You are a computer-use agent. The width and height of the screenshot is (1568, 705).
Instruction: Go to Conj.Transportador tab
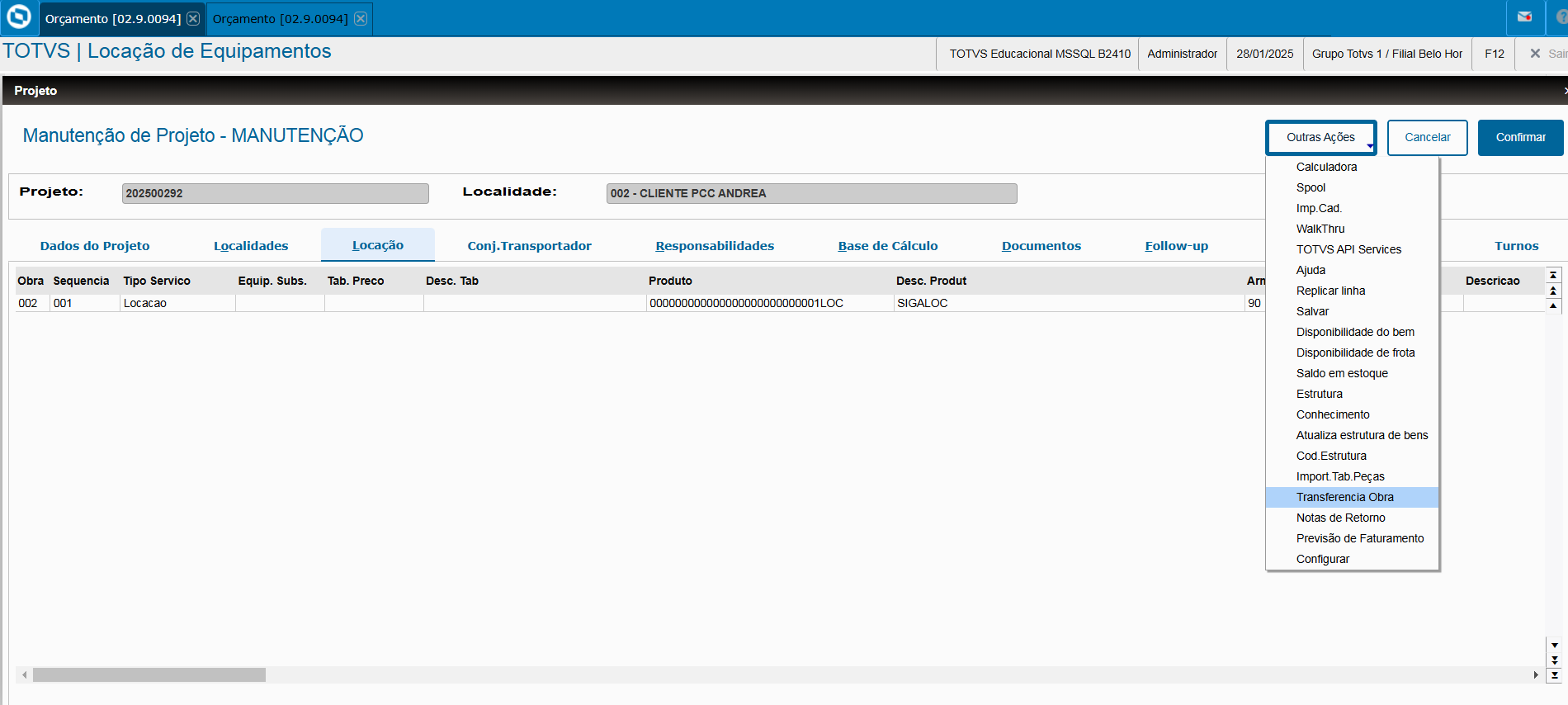pyautogui.click(x=529, y=246)
